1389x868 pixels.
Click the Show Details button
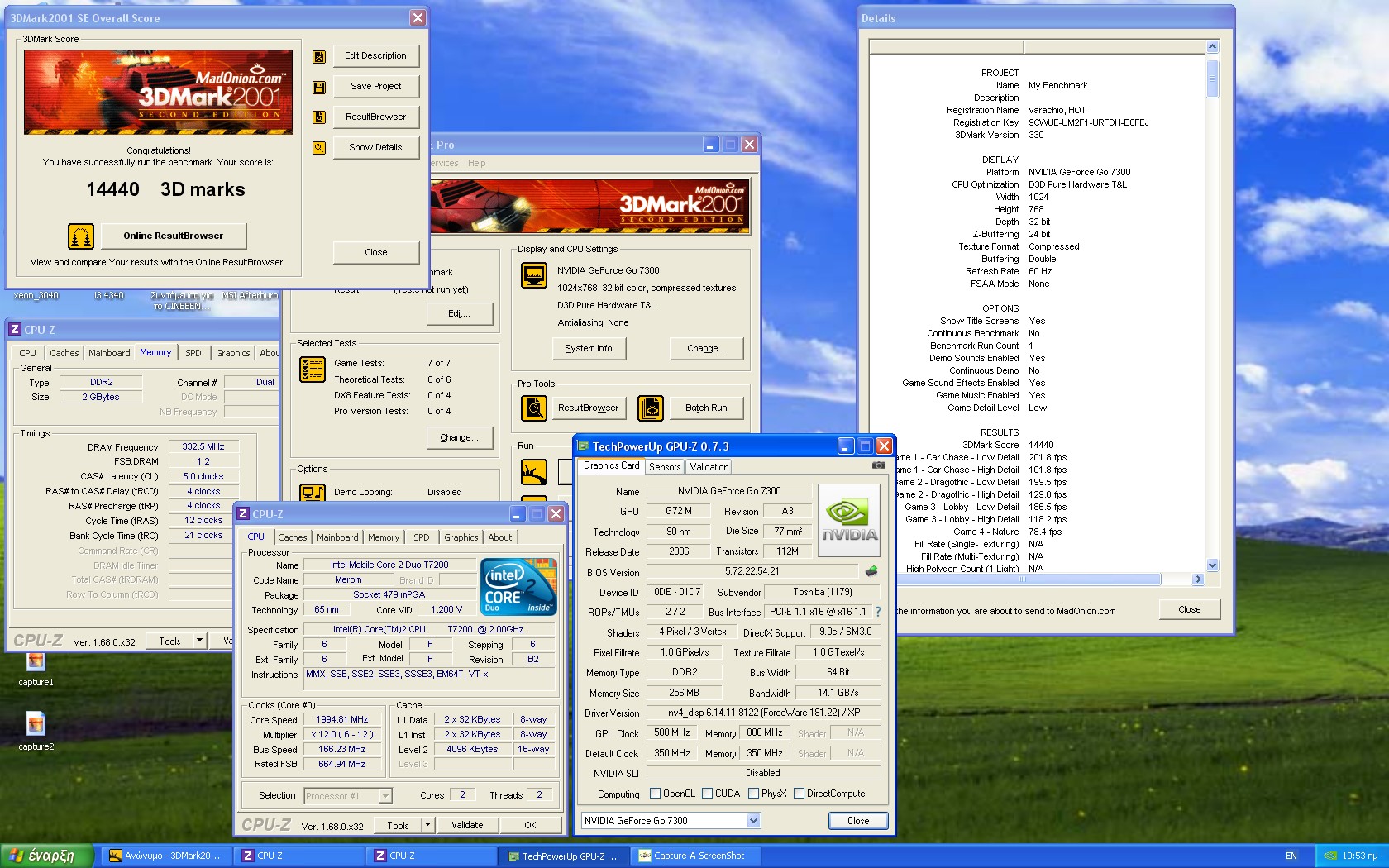[376, 148]
